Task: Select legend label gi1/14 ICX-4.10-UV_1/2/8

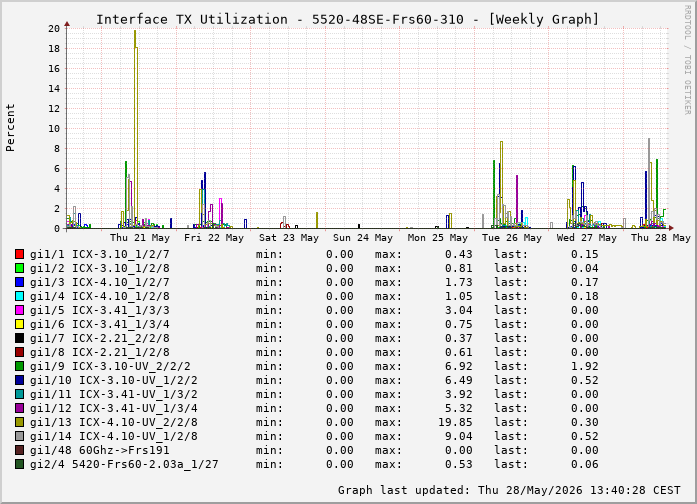Action: [x=114, y=436]
